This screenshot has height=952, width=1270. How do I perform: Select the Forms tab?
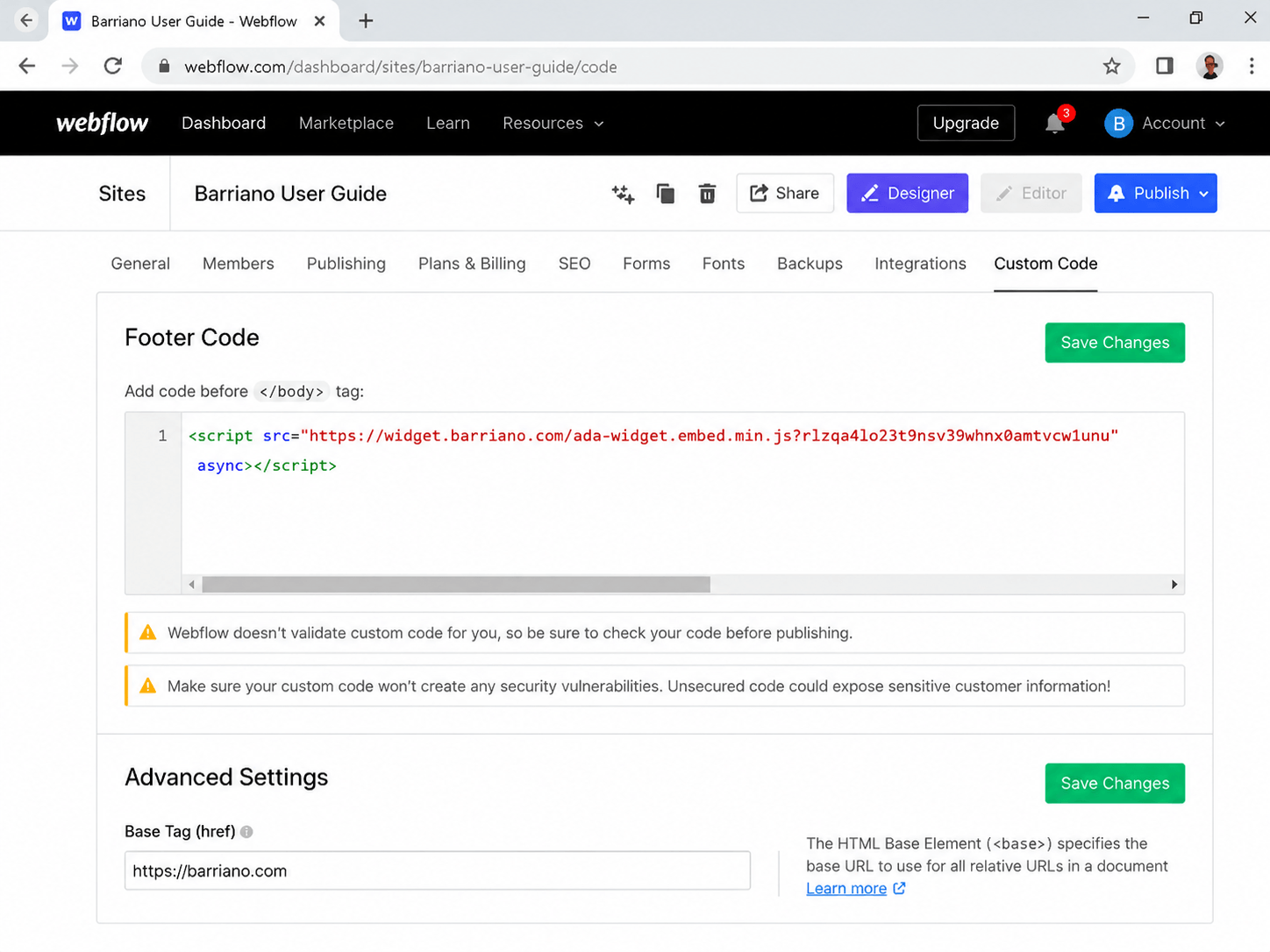646,264
